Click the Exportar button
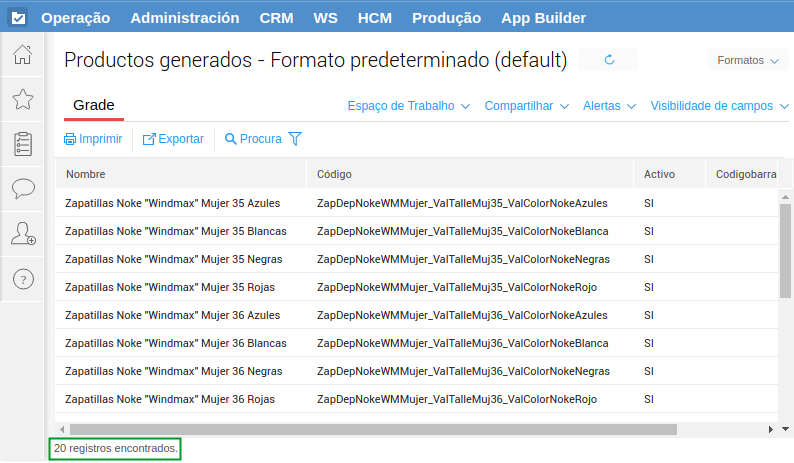This screenshot has height=463, width=794. click(173, 139)
